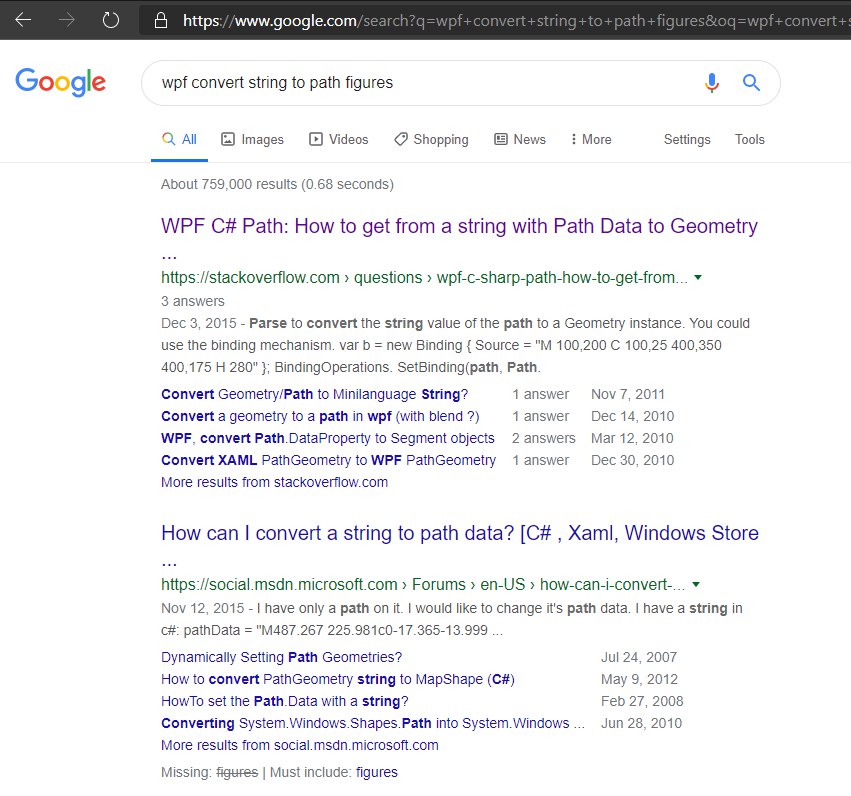The image size is (851, 796).
Task: Open Dynamically Setting Path Geometries link
Action: (282, 657)
